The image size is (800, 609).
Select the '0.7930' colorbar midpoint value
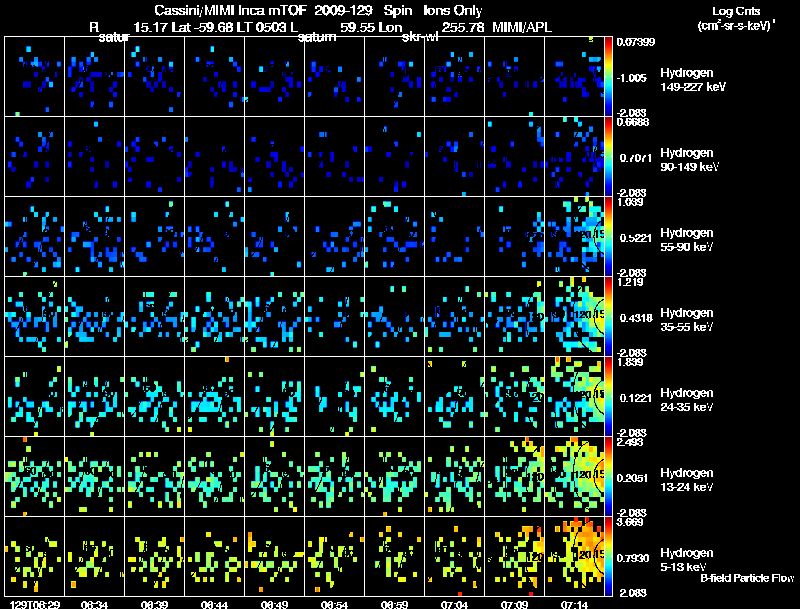click(x=635, y=558)
